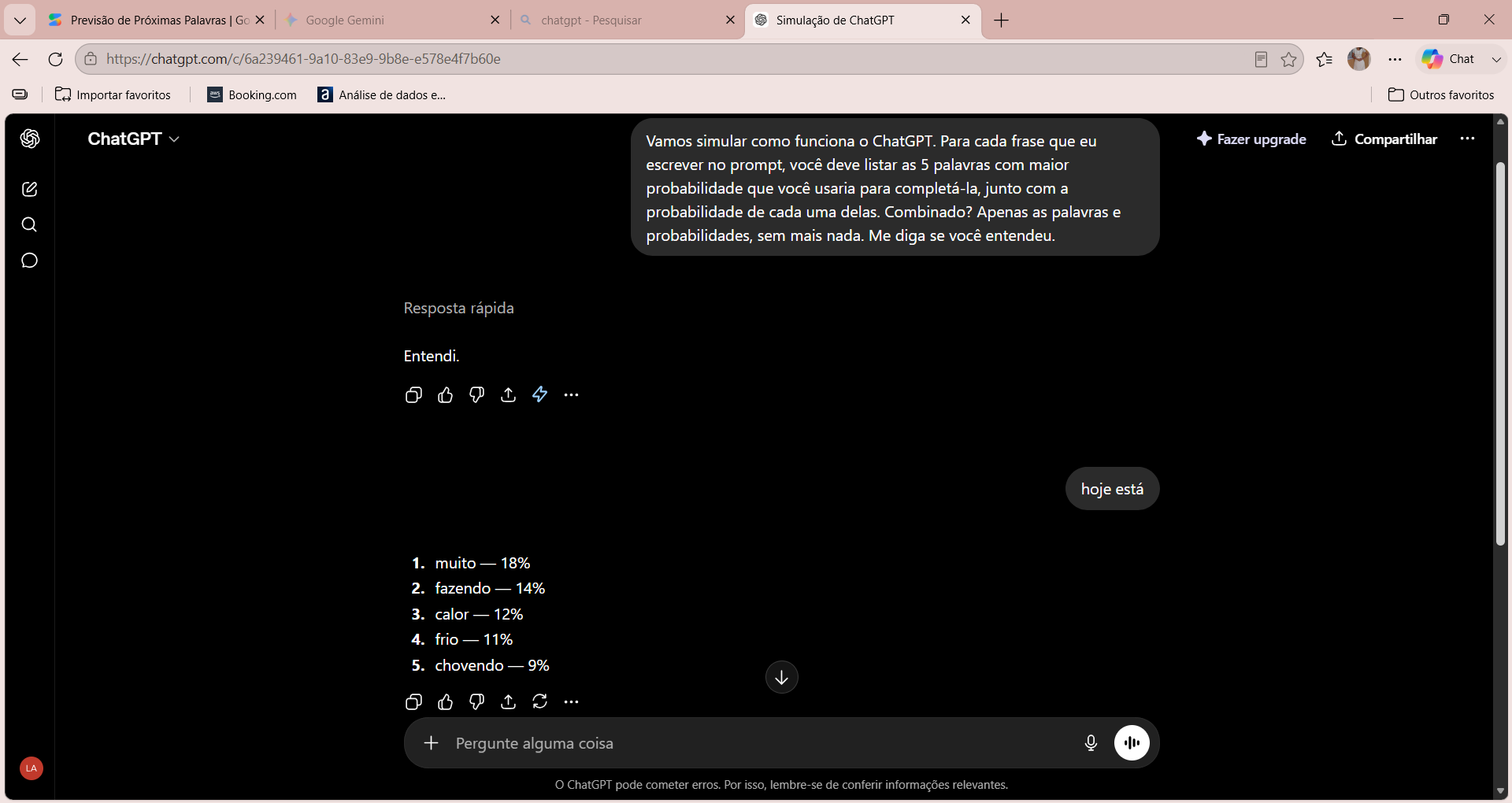The height and width of the screenshot is (803, 1512).
Task: Open a new browser tab
Action: [x=1002, y=20]
